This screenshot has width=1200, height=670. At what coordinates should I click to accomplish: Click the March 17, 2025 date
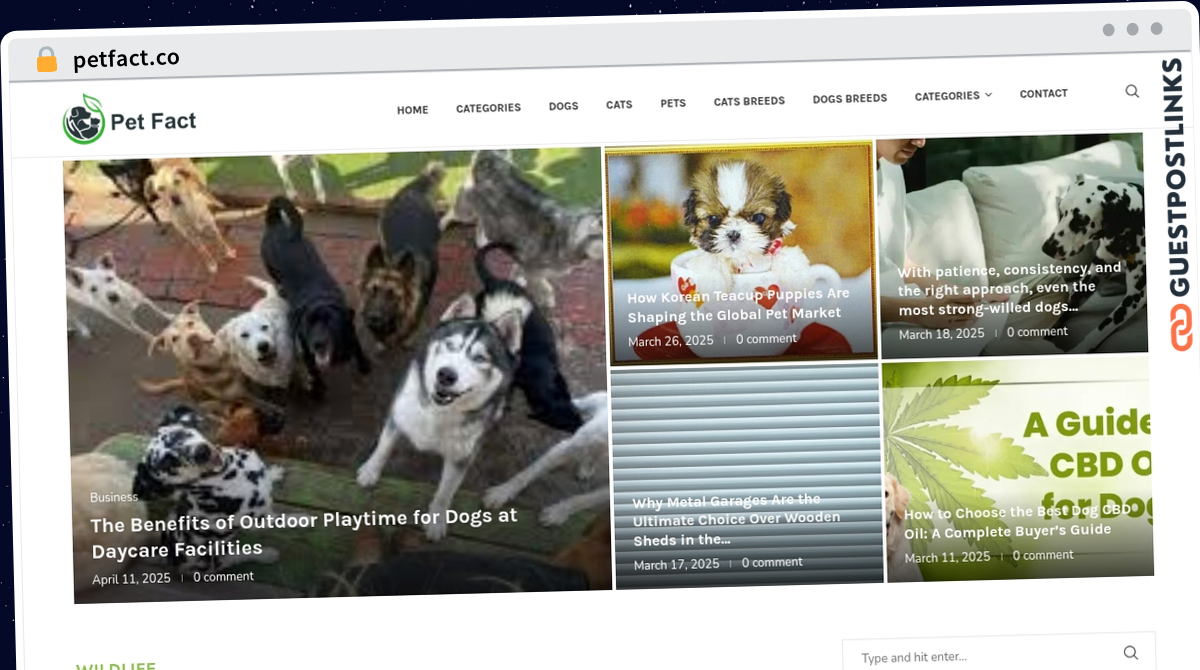pyautogui.click(x=677, y=565)
